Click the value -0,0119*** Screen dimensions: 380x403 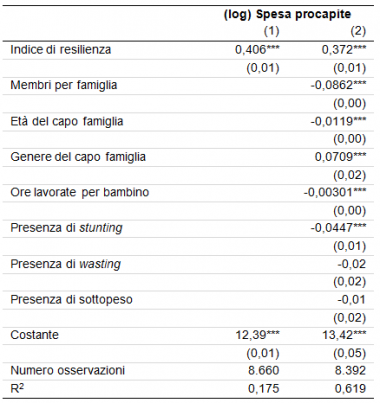338,121
